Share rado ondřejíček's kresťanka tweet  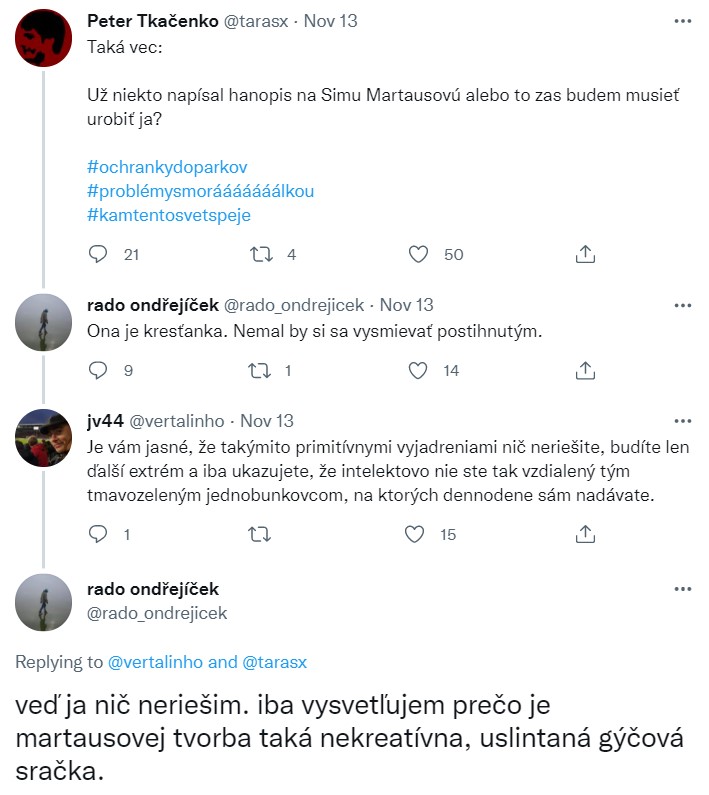pos(586,370)
